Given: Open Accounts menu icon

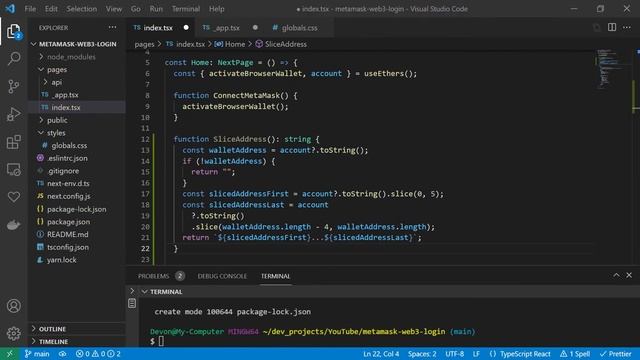Looking at the screenshot, I should (x=13, y=306).
